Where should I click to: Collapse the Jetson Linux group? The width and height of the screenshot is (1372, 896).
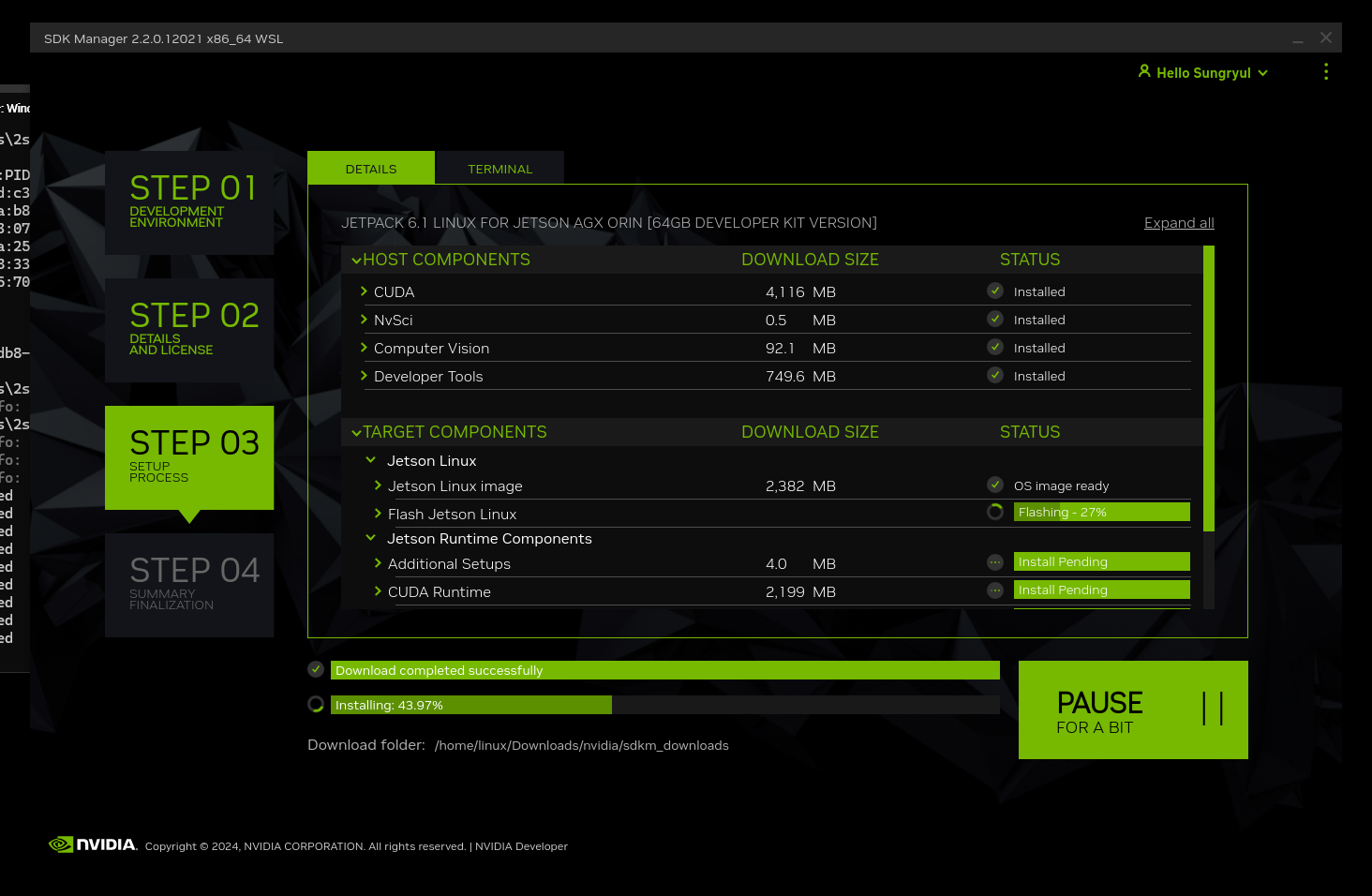(370, 460)
